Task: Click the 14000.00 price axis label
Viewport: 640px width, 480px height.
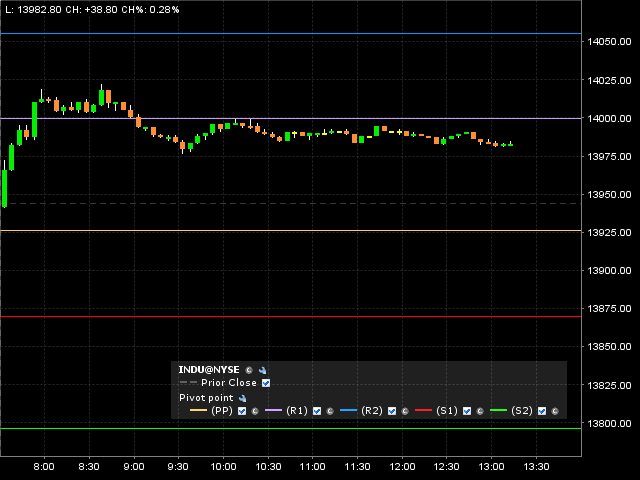Action: coord(609,118)
